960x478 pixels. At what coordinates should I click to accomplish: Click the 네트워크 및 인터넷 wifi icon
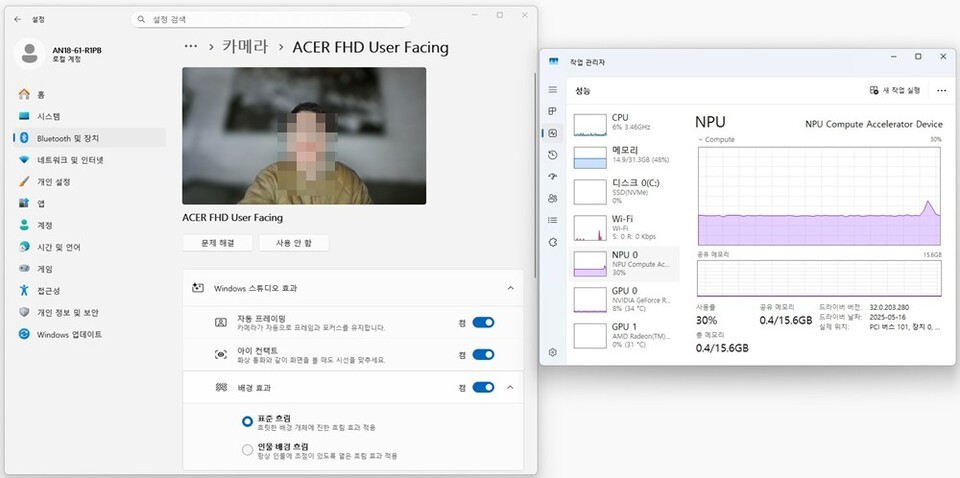pos(24,160)
